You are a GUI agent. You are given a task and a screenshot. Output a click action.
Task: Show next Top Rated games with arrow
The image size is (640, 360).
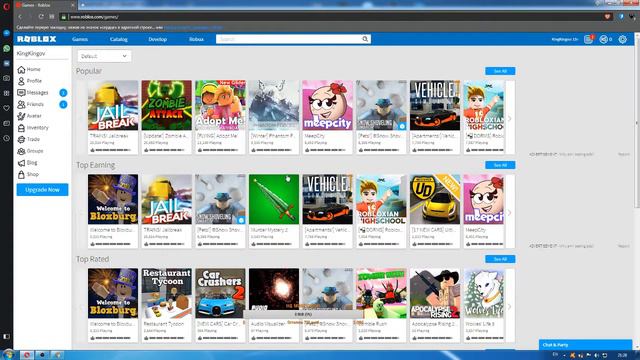pos(510,306)
